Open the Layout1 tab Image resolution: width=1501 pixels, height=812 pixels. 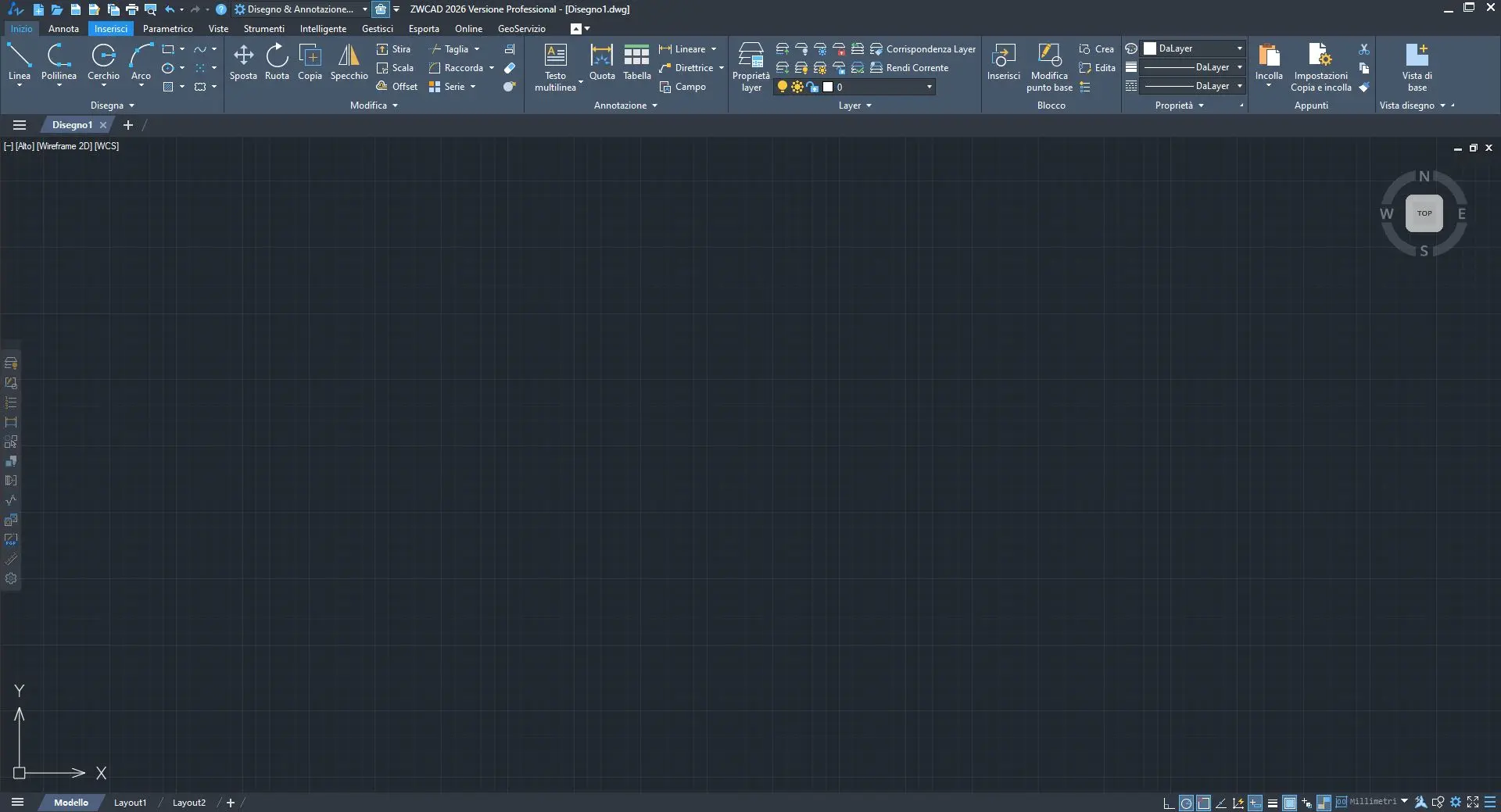coord(130,803)
